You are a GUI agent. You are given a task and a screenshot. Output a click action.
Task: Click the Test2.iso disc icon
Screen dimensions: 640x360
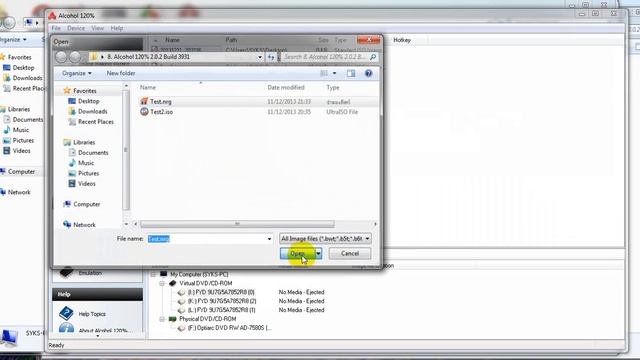144,111
